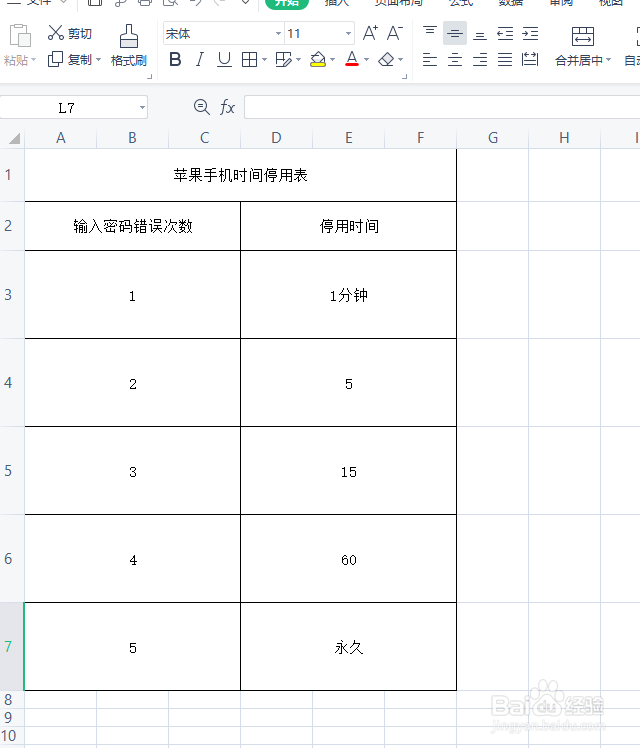Click the Cut (剪切) scissors button
Image resolution: width=640 pixels, height=748 pixels.
pos(69,33)
